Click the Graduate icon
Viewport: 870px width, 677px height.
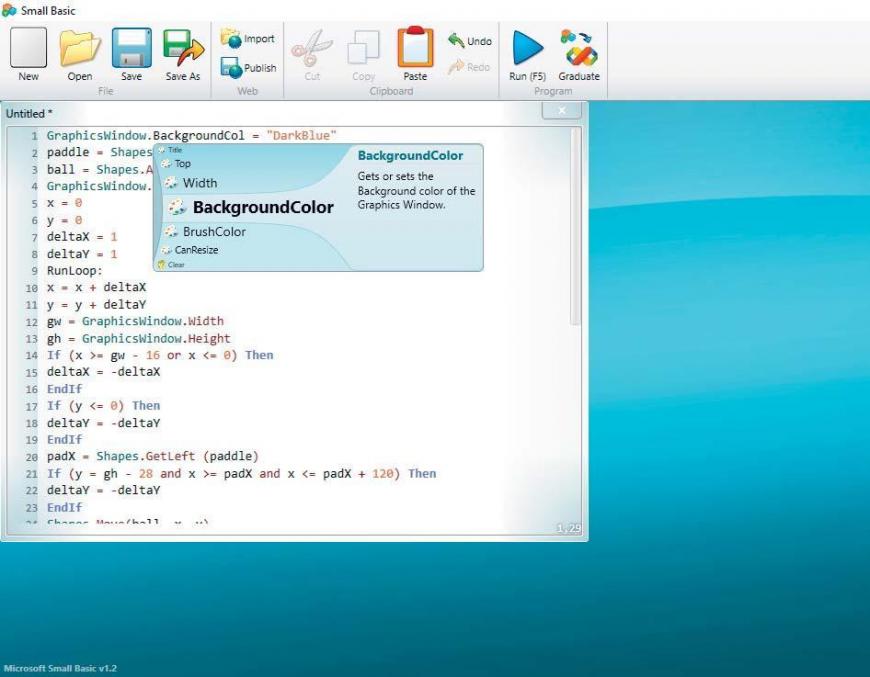pos(578,48)
